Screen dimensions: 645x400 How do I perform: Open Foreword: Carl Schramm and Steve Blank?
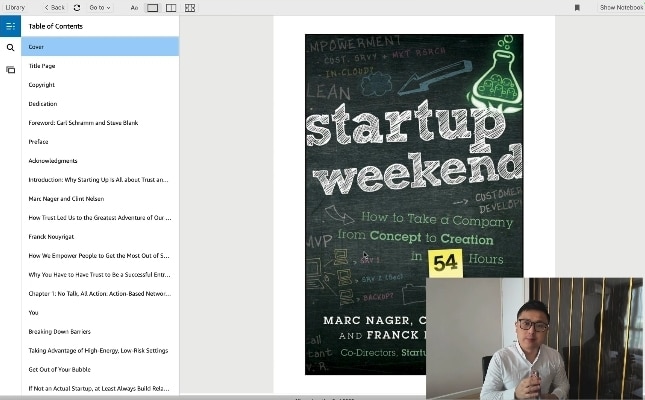click(x=100, y=123)
